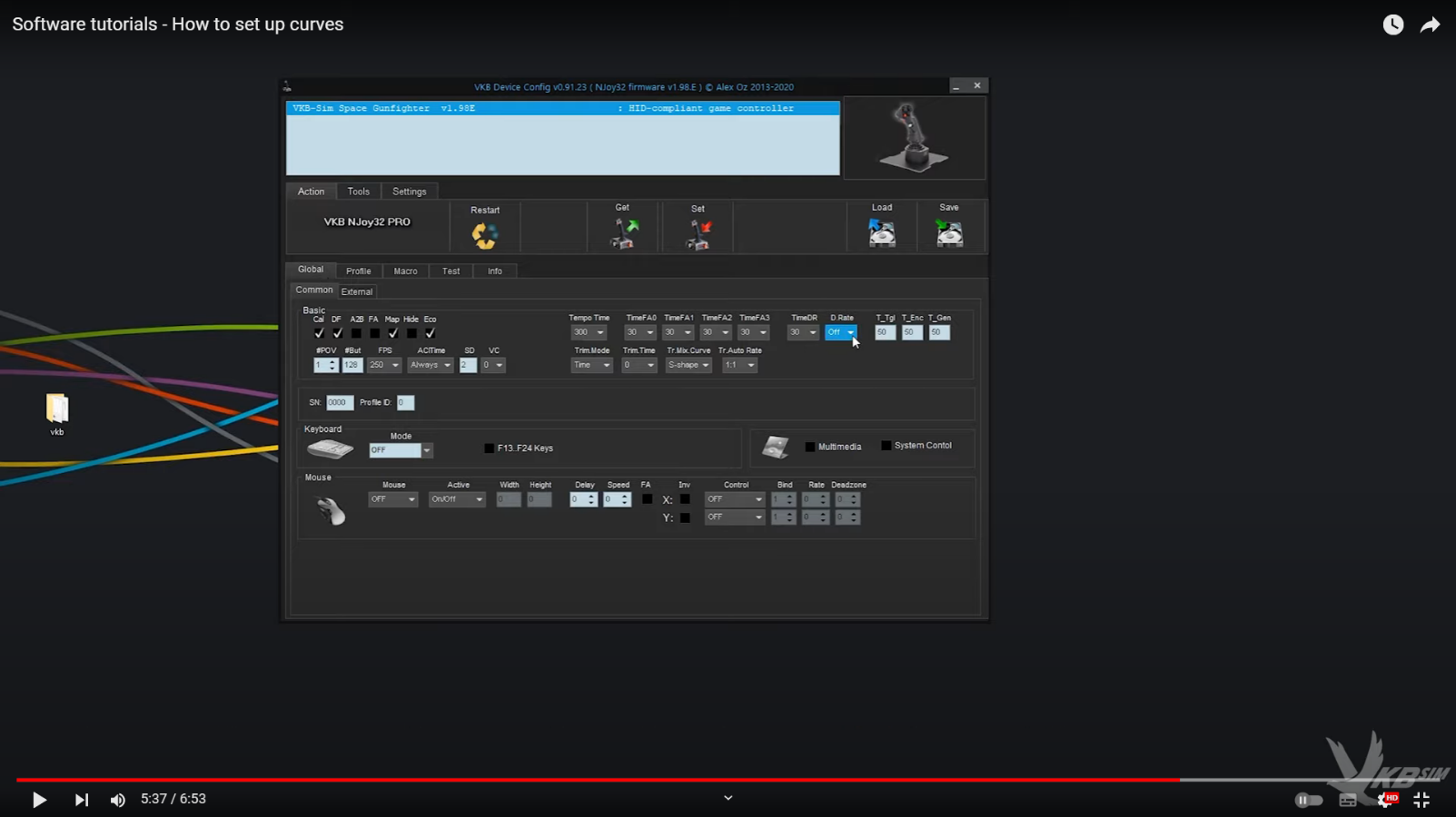
Task: Switch to the Action tab
Action: [311, 192]
